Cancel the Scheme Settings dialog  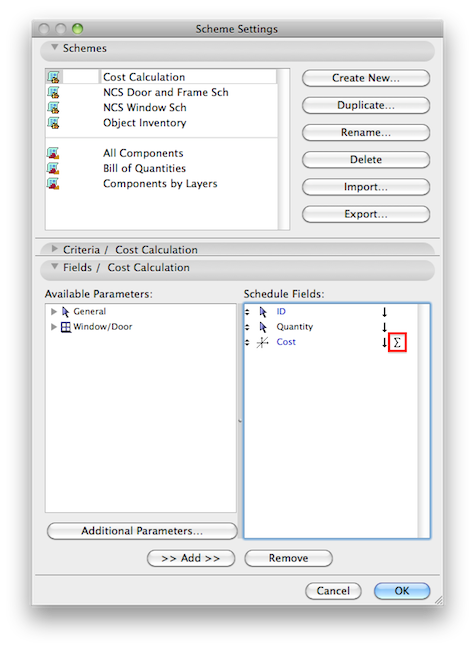(333, 591)
